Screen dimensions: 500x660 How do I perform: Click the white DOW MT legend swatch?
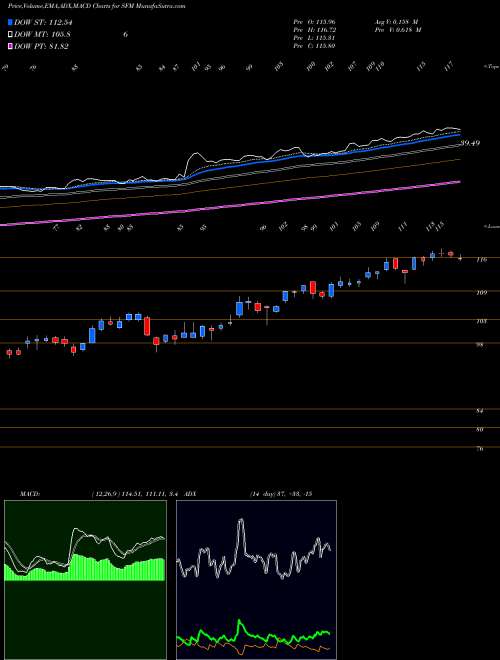(x=11, y=35)
